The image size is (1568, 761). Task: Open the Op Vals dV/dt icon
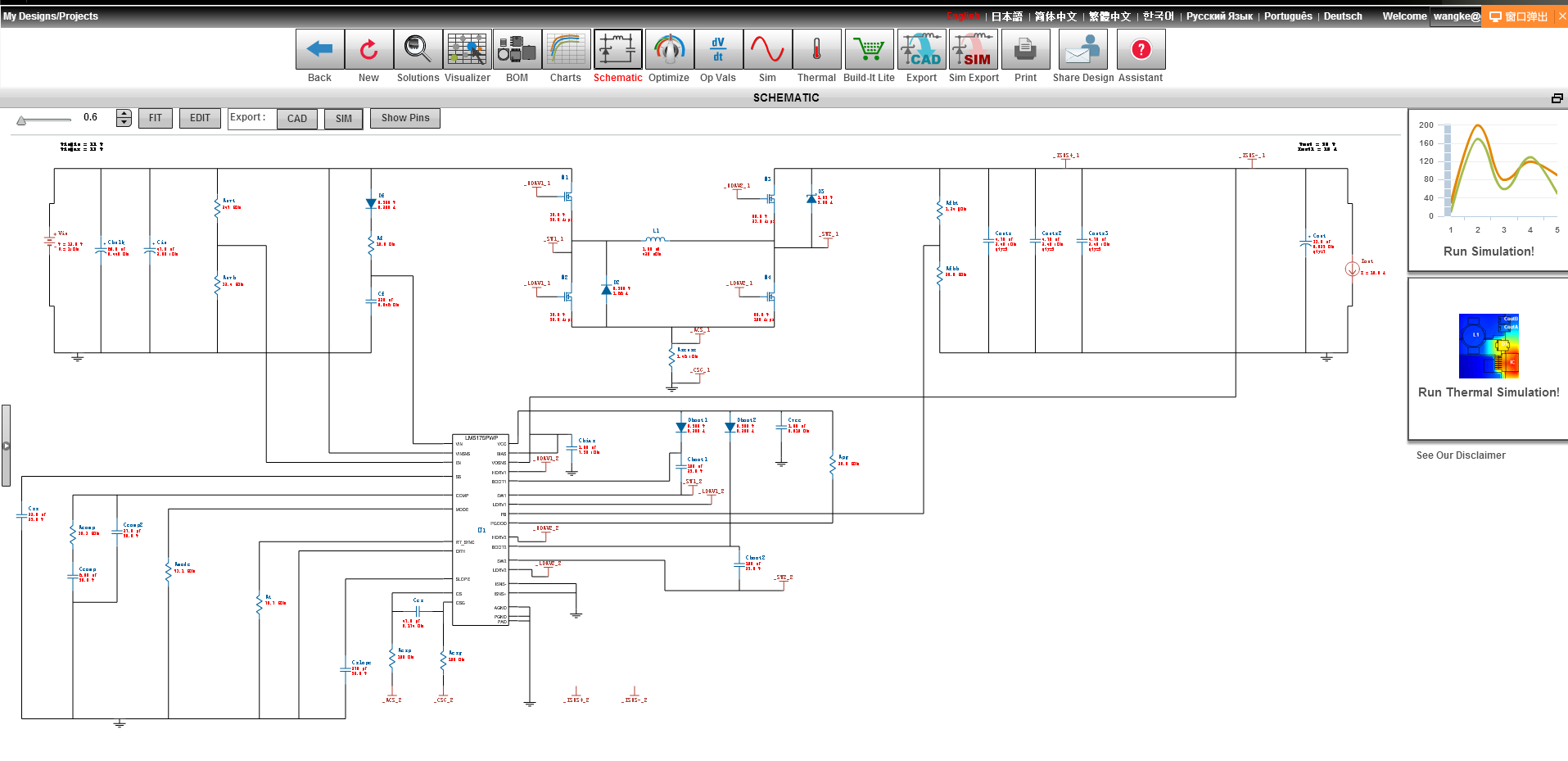pos(718,50)
